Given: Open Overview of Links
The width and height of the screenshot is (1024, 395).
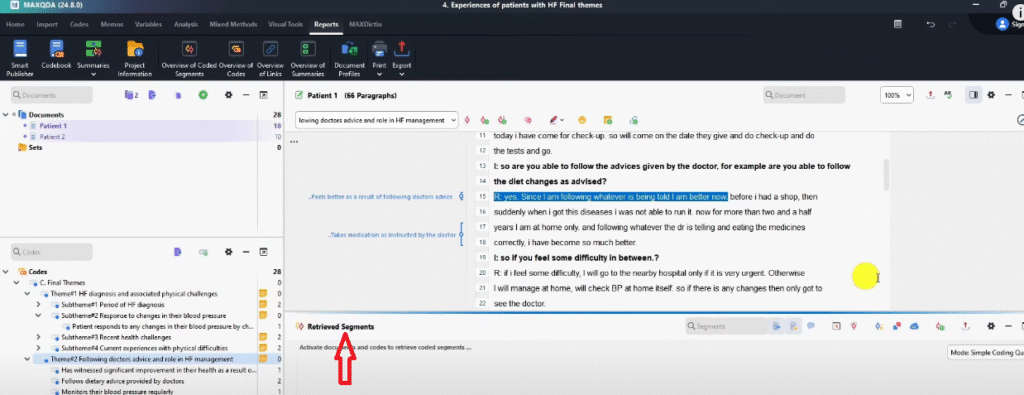Looking at the screenshot, I should point(270,58).
